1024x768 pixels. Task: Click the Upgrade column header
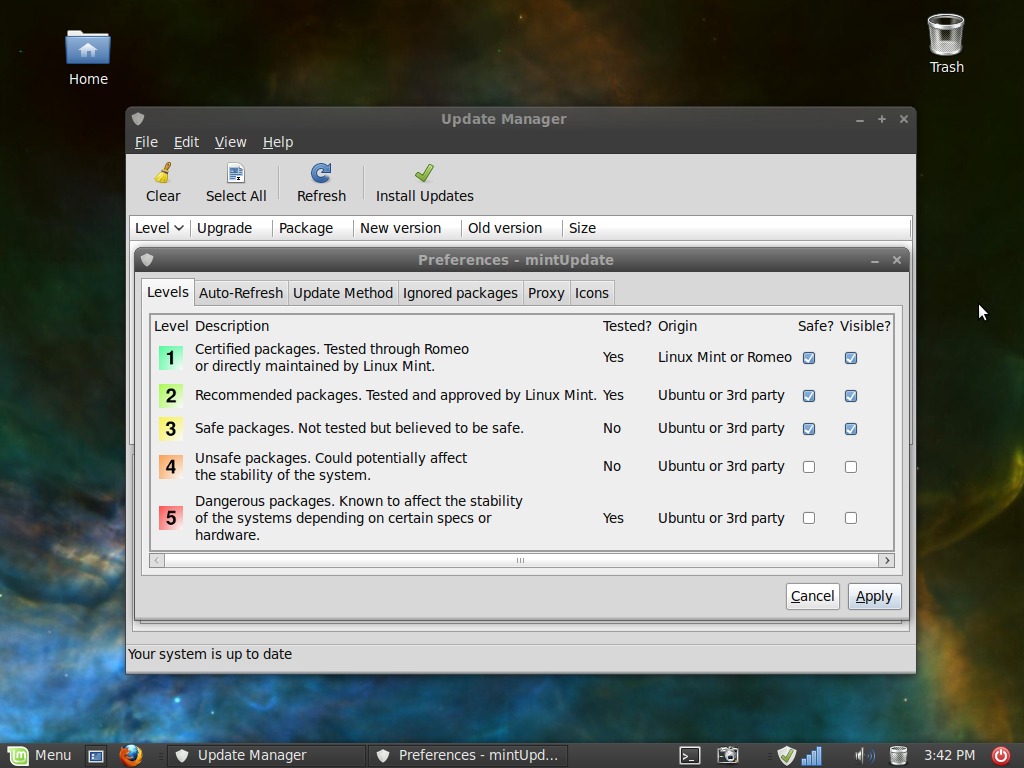(231, 228)
